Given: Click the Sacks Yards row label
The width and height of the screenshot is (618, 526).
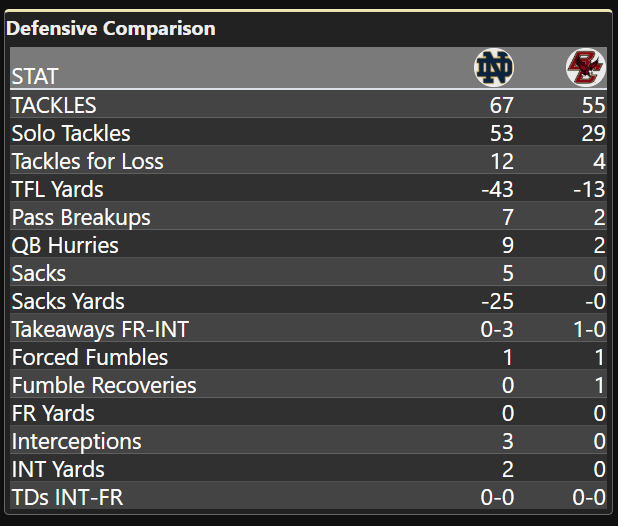Looking at the screenshot, I should point(68,301).
